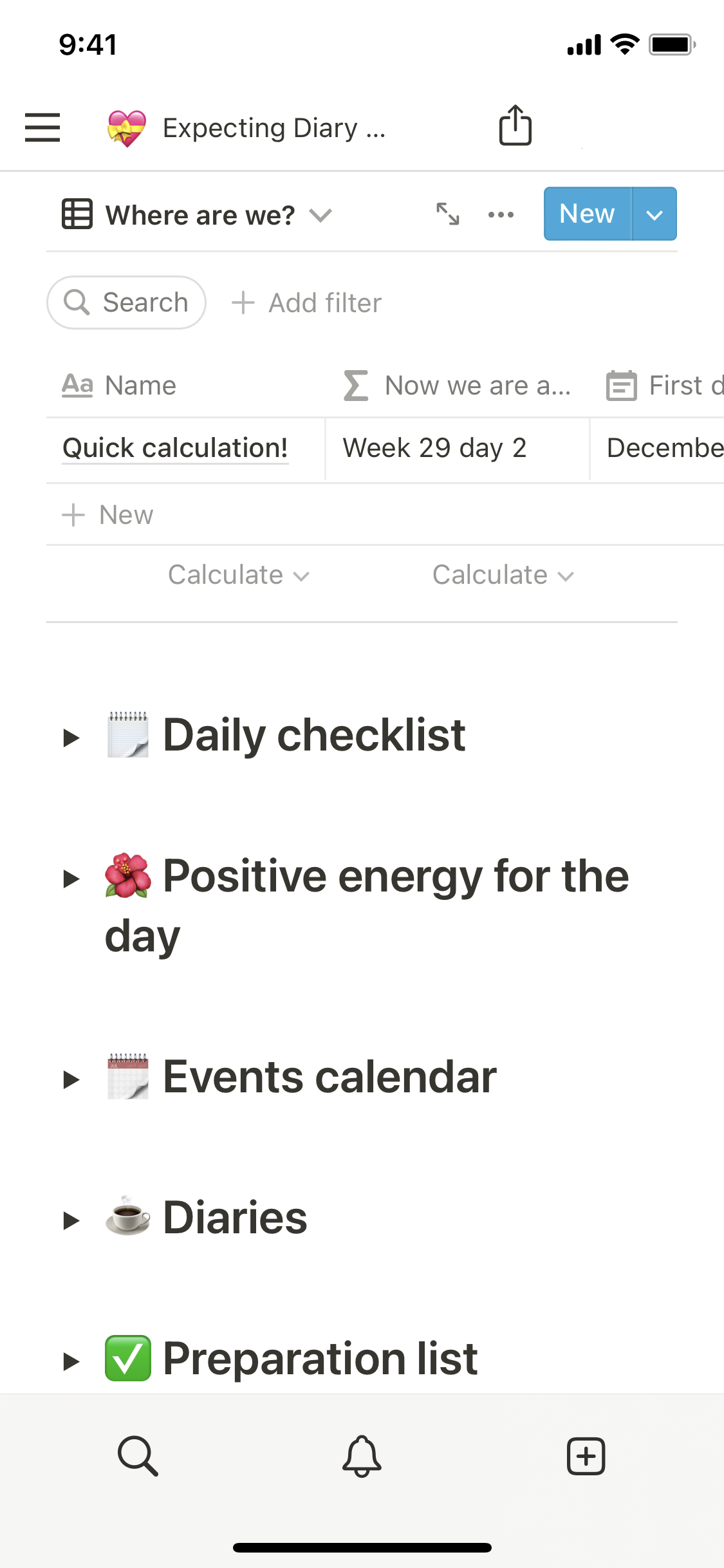The width and height of the screenshot is (724, 1568).
Task: Open notifications bell at bottom
Action: 362,1455
